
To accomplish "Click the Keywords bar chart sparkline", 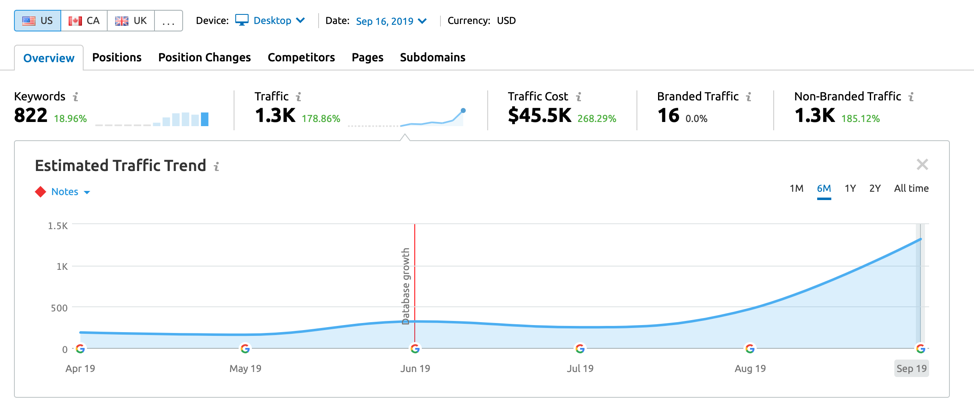I will (152, 119).
